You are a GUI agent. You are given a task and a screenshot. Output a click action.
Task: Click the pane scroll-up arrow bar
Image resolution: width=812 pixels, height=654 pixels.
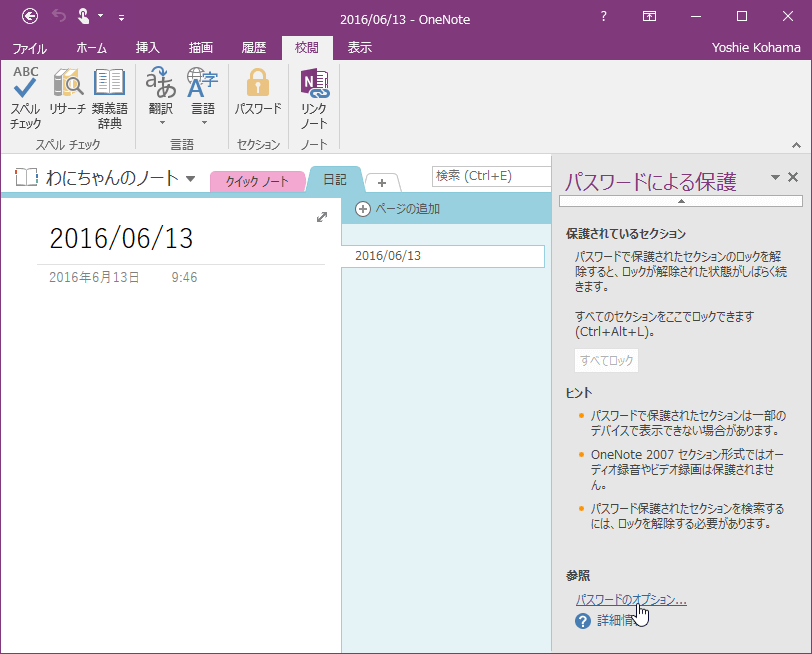[681, 201]
